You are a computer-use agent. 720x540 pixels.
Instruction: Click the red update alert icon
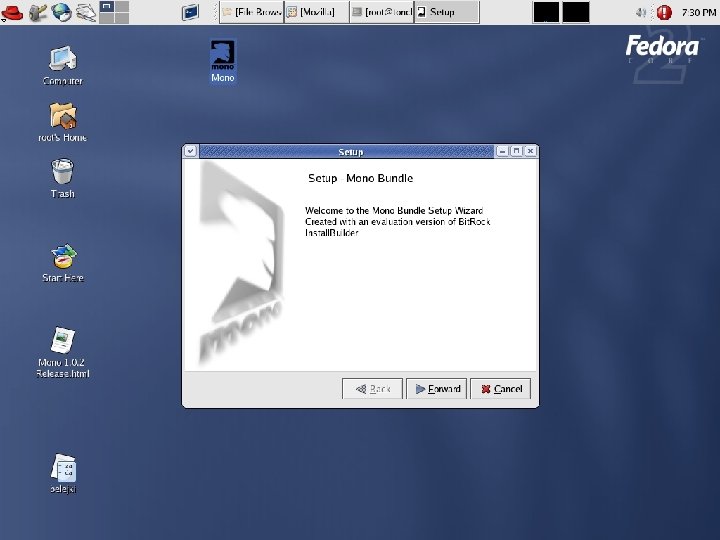[x=664, y=12]
